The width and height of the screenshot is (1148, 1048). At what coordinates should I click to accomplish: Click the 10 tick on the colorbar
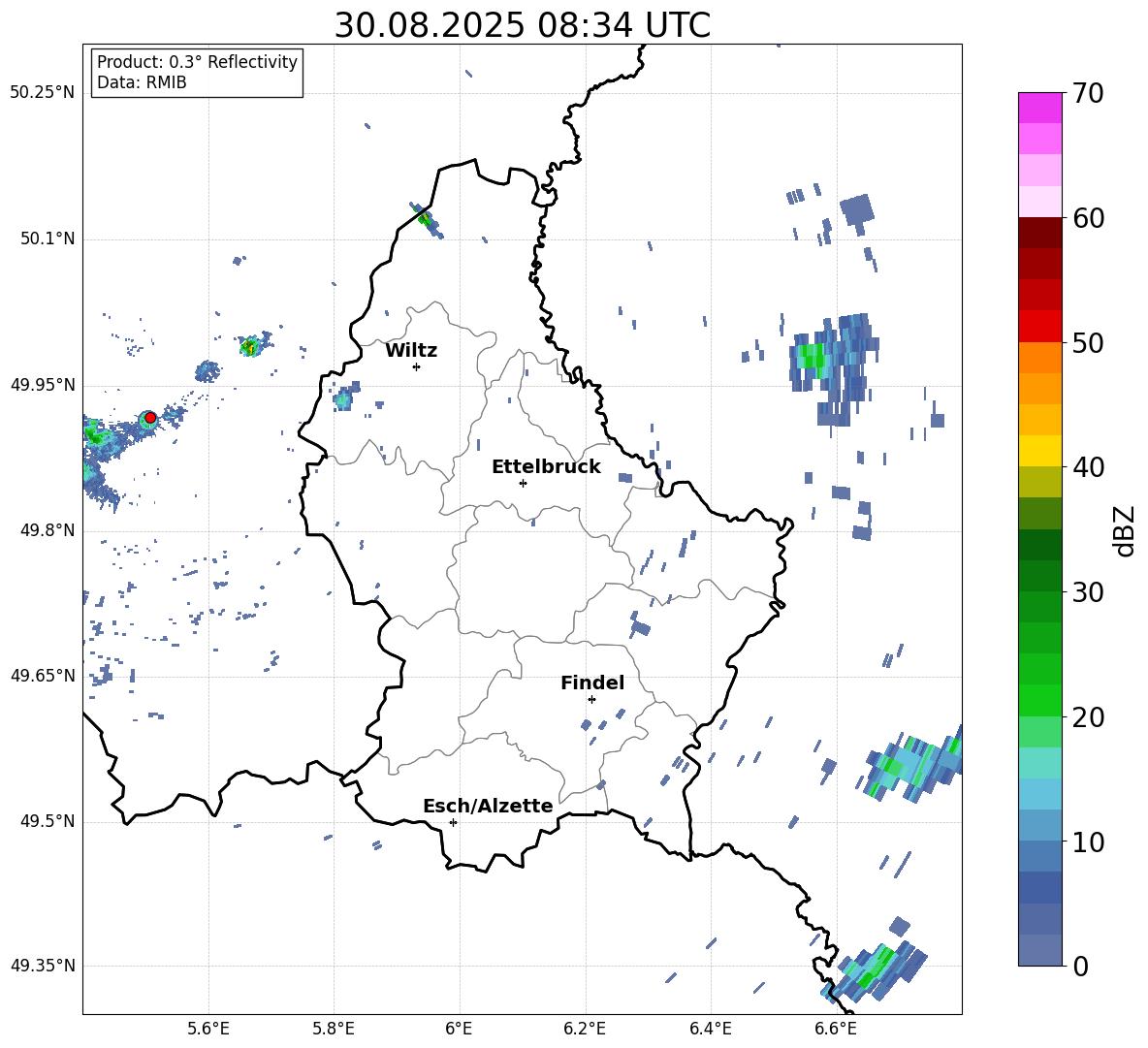[1088, 842]
